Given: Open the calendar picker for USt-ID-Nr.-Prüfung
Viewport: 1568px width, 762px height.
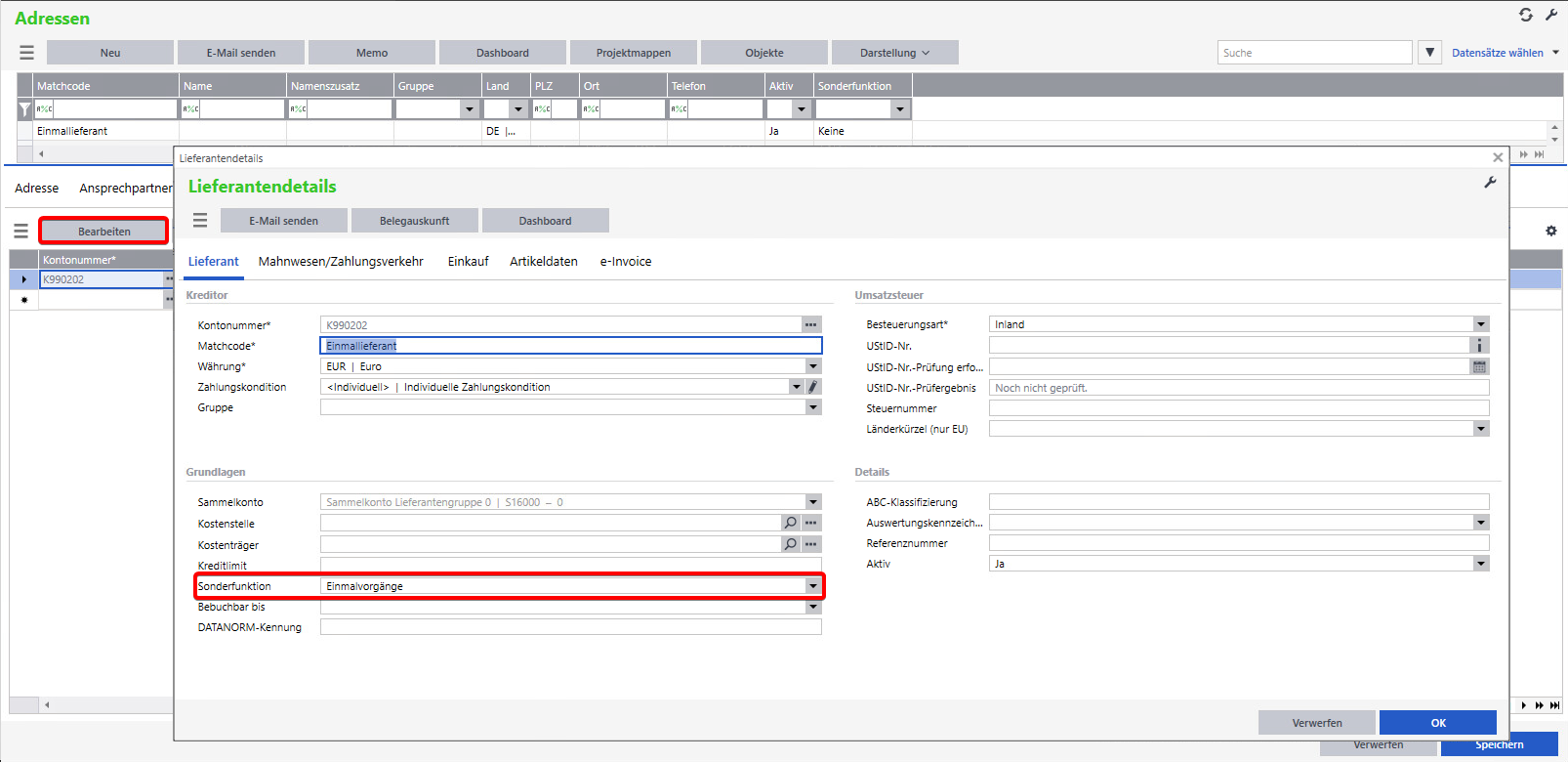Looking at the screenshot, I should point(1479,367).
